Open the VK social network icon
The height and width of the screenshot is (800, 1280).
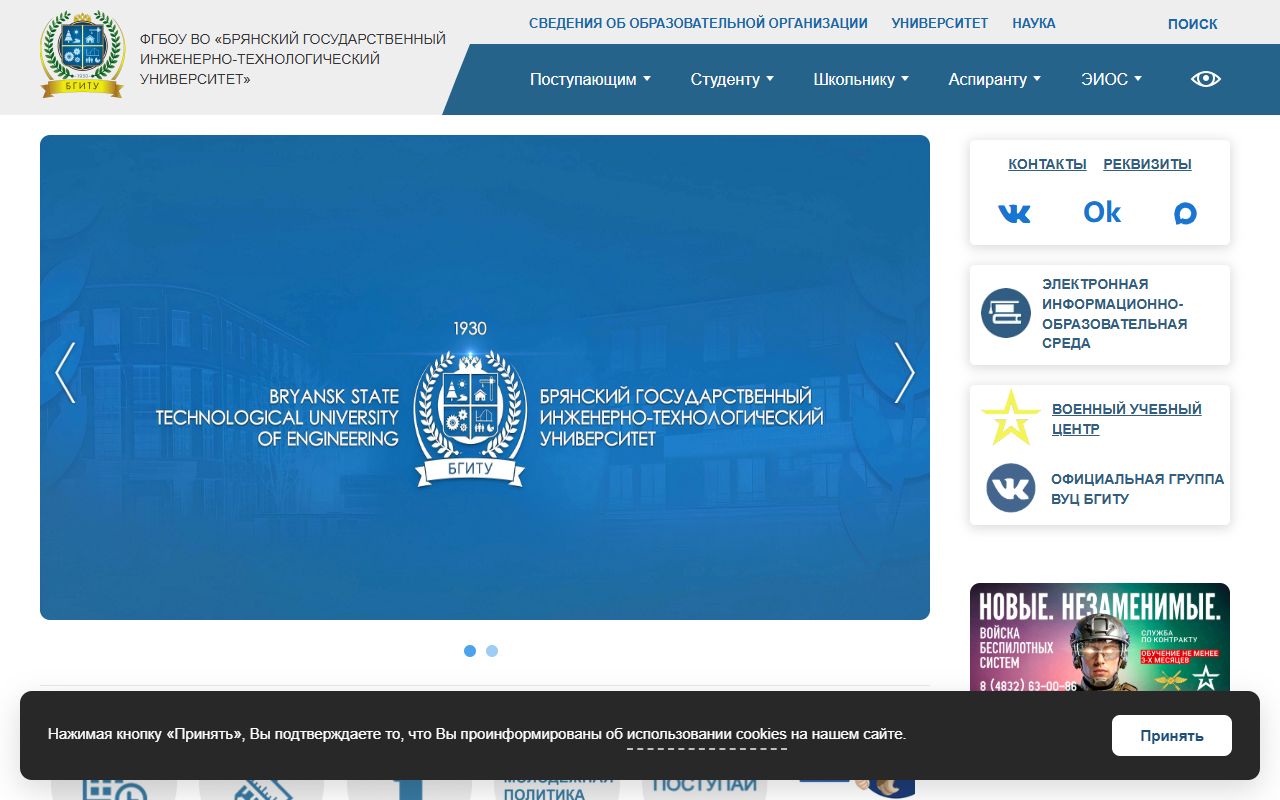coord(1014,213)
